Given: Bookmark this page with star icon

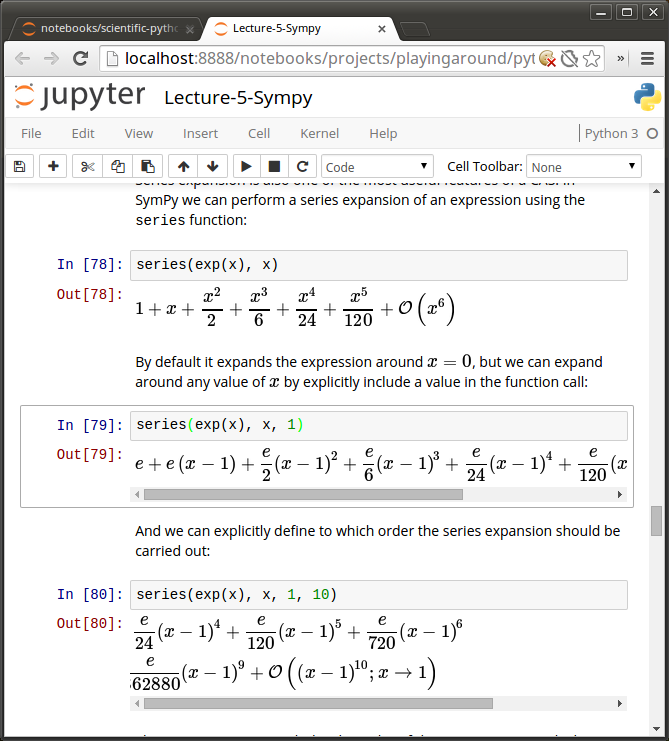Looking at the screenshot, I should pyautogui.click(x=592, y=59).
